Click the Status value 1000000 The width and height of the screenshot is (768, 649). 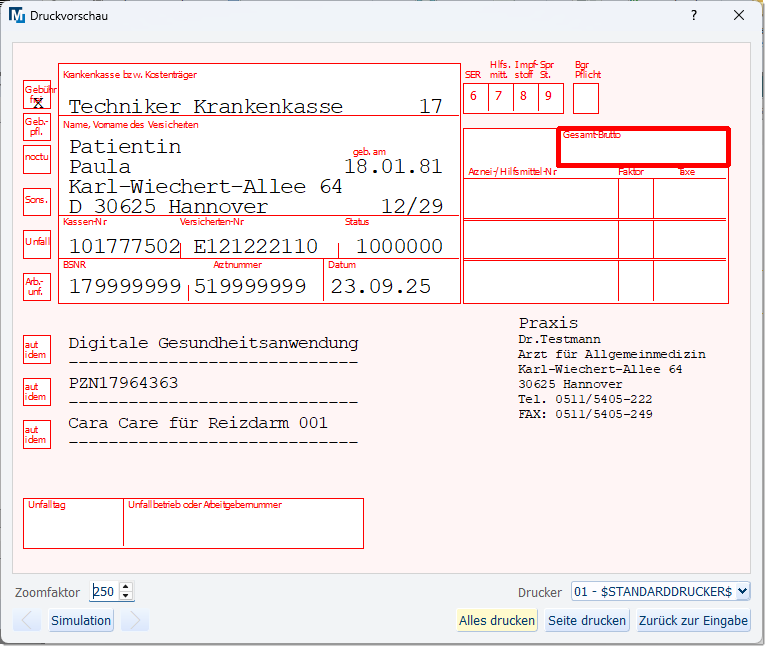point(399,246)
